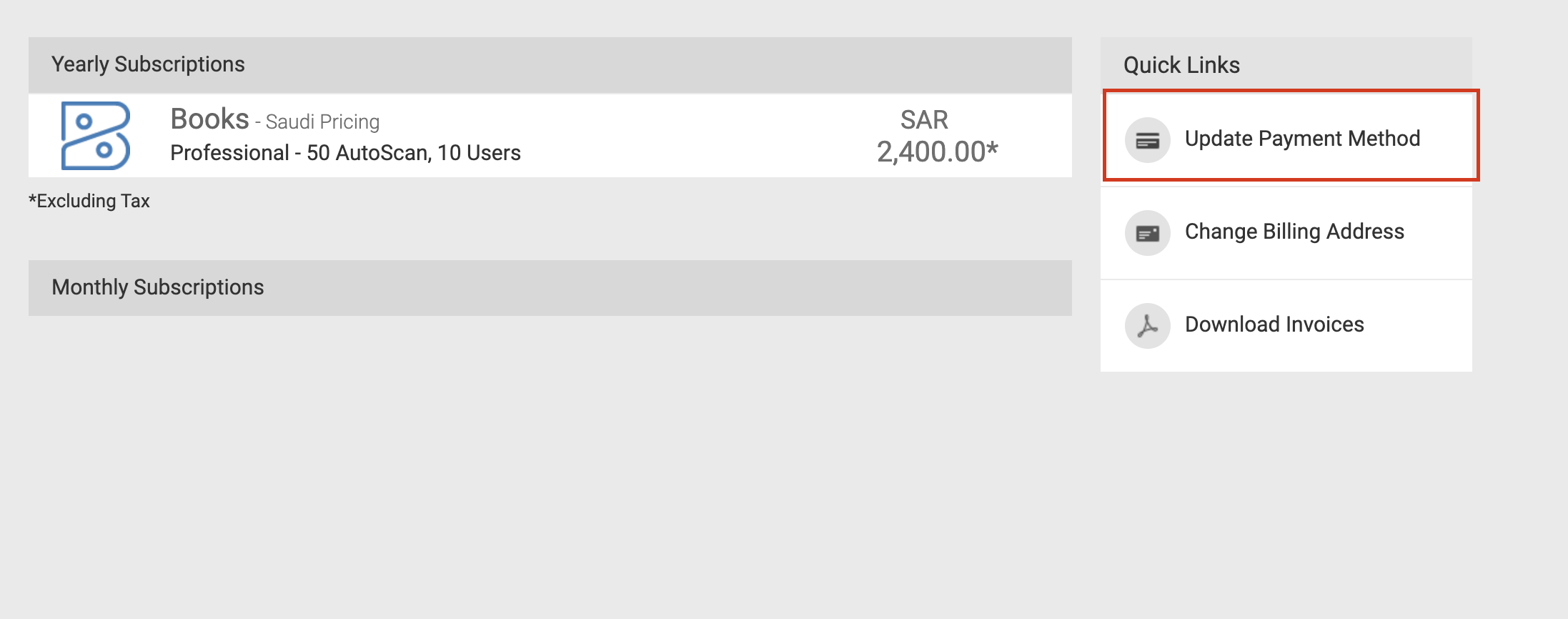Click the 10 Users text
This screenshot has height=619, width=1568.
coord(479,153)
